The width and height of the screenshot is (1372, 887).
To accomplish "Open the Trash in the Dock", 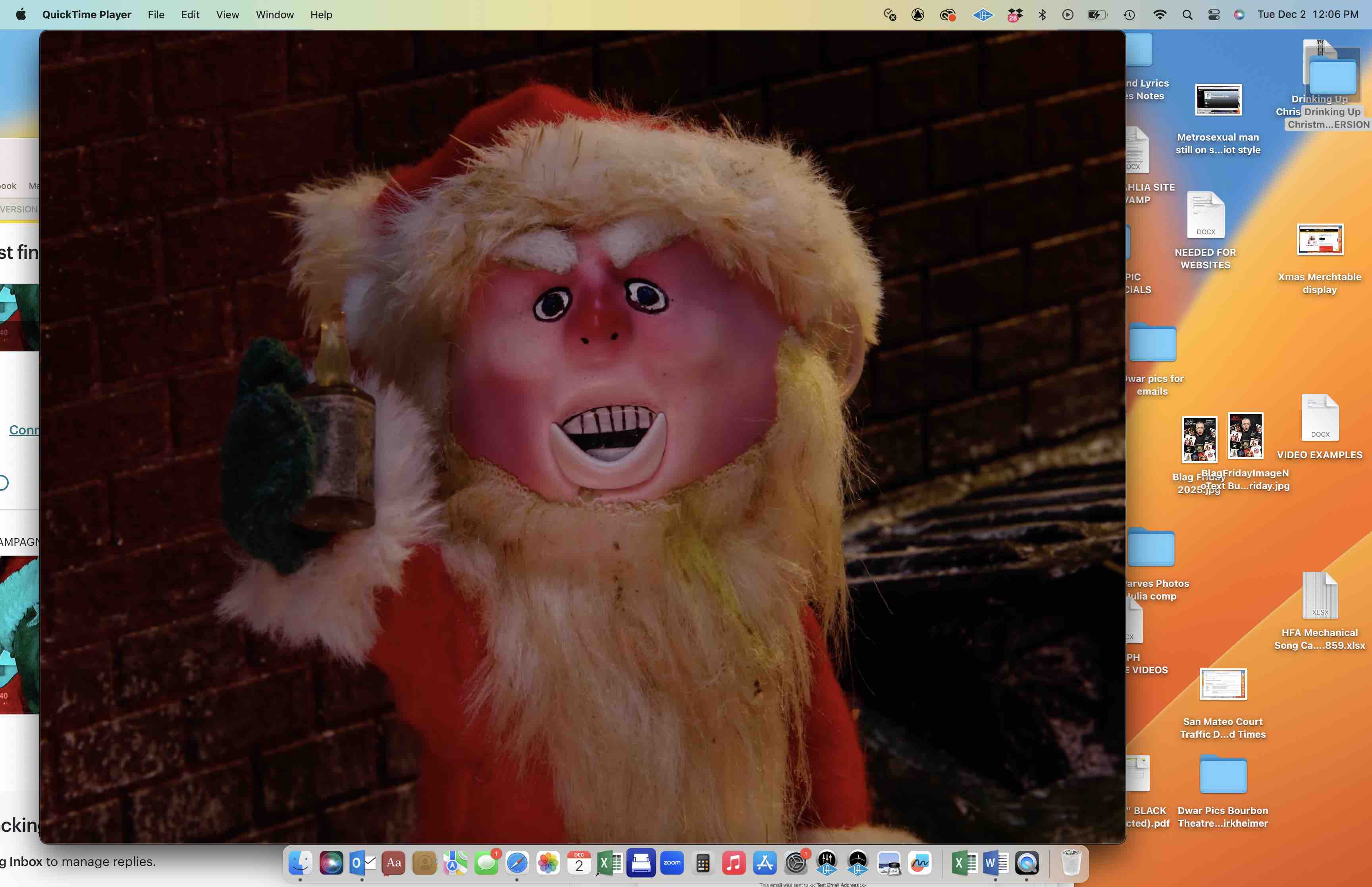I will [1071, 863].
